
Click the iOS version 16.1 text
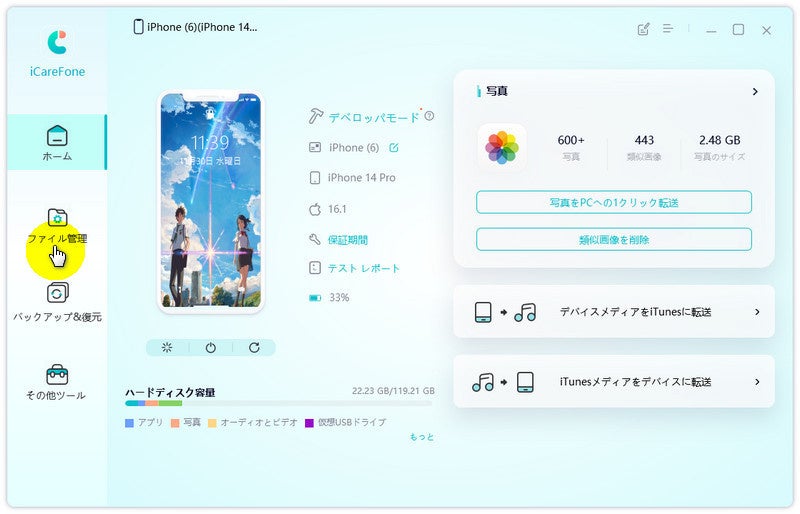pyautogui.click(x=337, y=209)
